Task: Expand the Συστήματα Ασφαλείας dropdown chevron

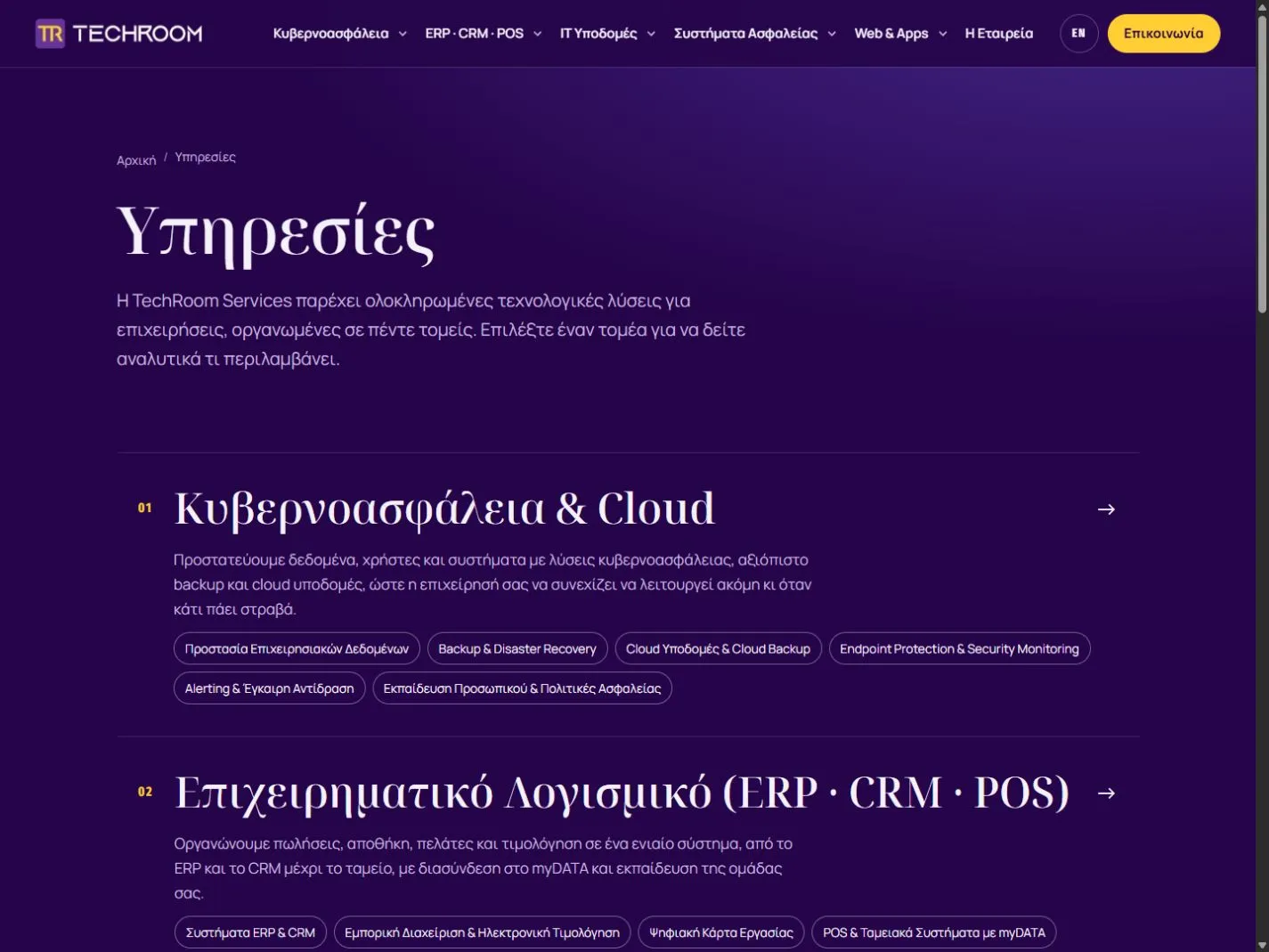Action: coord(832,34)
